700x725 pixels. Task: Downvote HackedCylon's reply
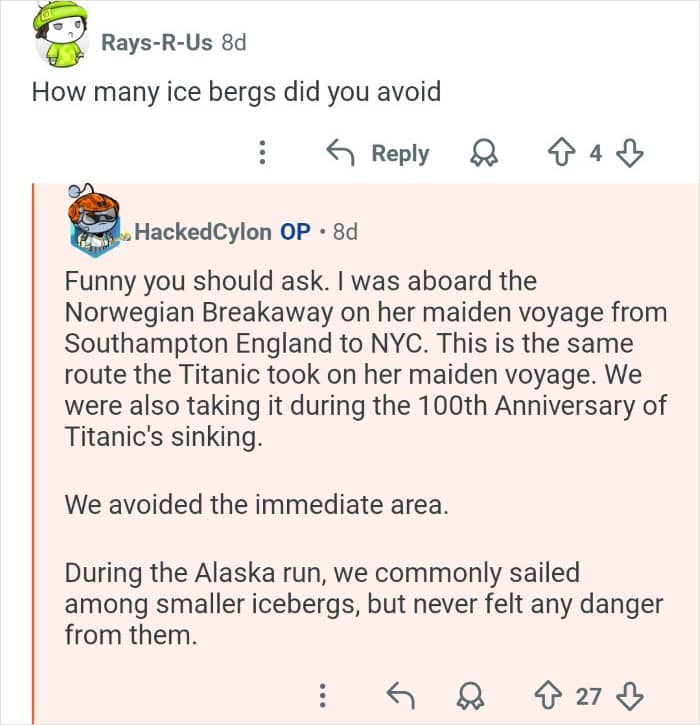tap(629, 696)
